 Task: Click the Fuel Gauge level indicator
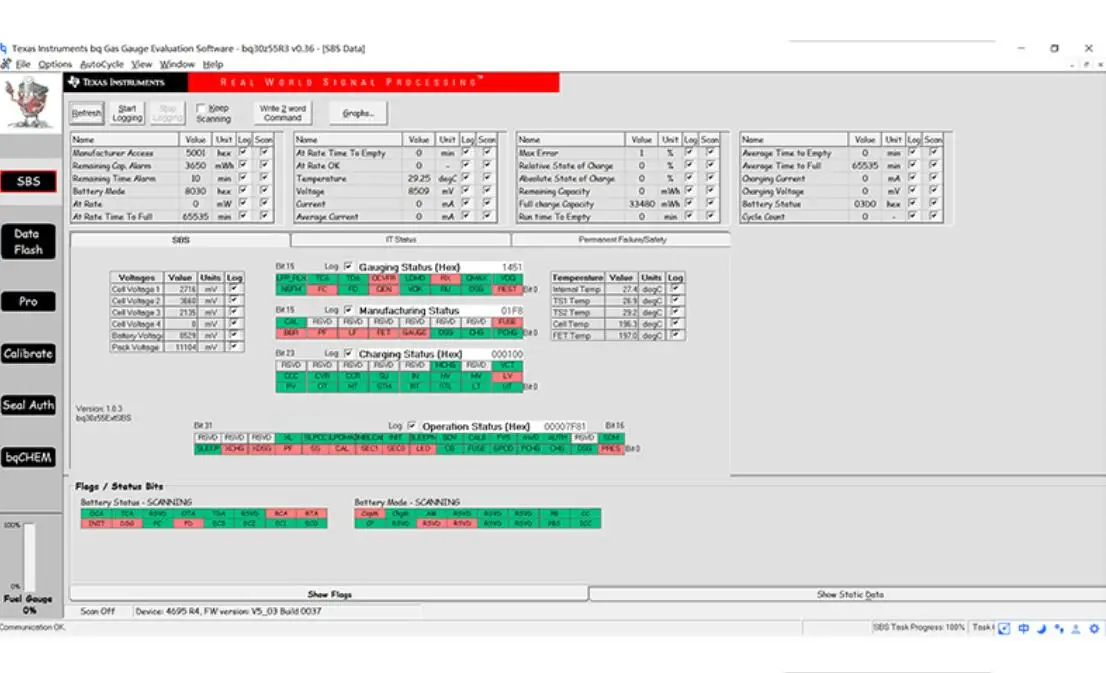[29, 555]
